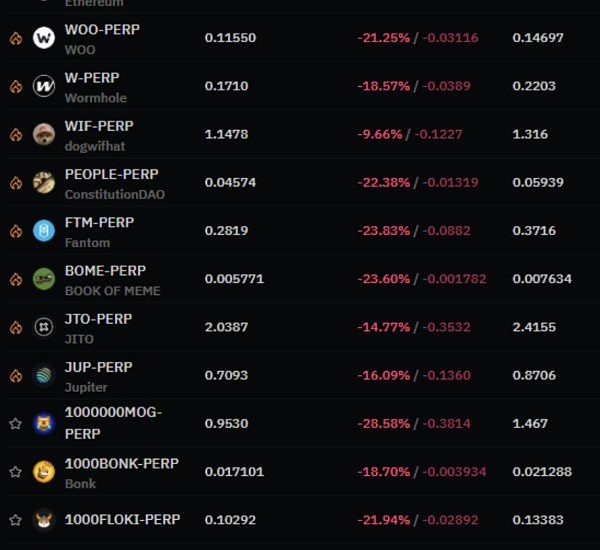Click the Fantom FTM-PERP coin logo

44,230
